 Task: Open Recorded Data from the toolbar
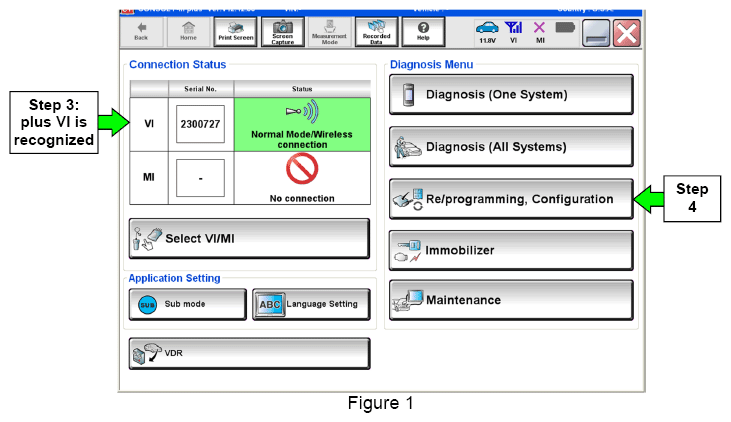(x=376, y=32)
